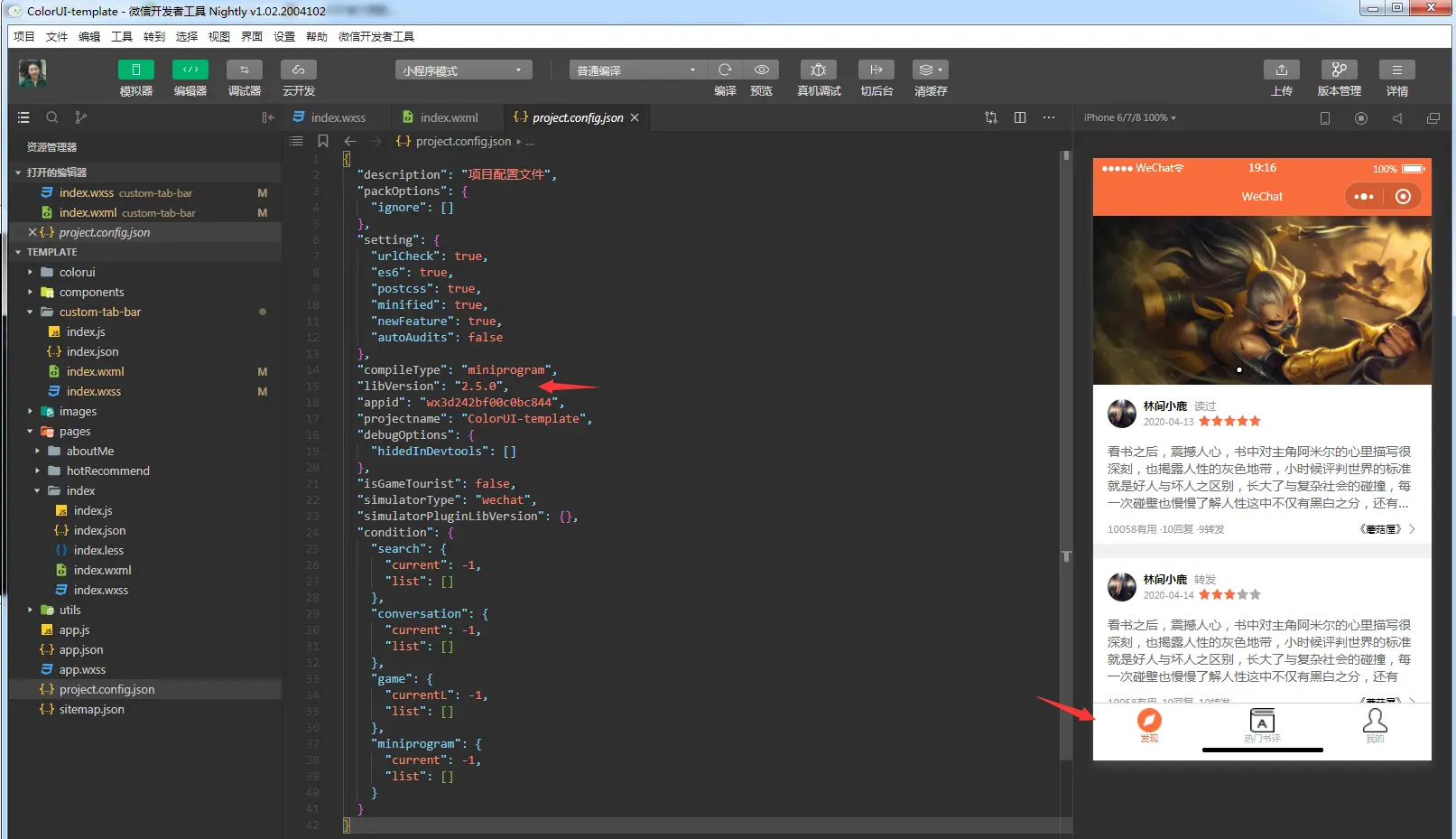
Task: Tap the 发现 tab in the simulator
Action: 1149,725
